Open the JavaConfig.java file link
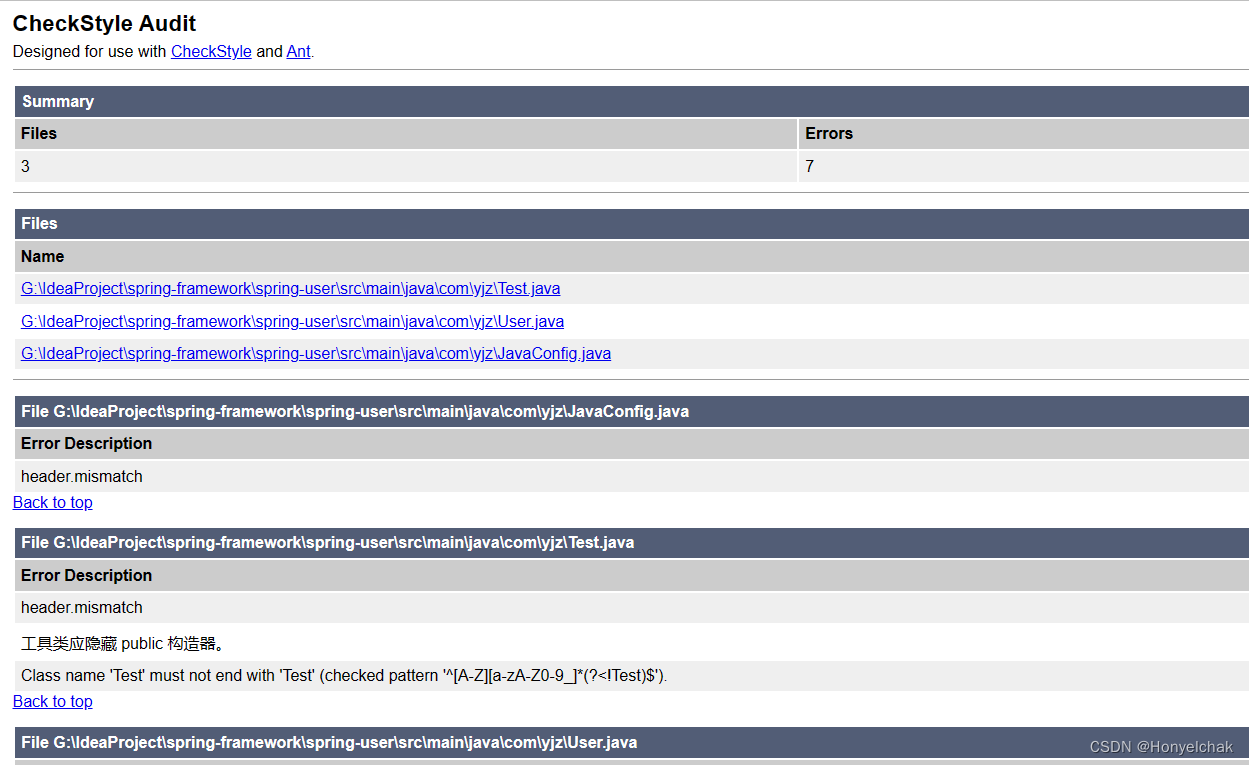 click(315, 353)
